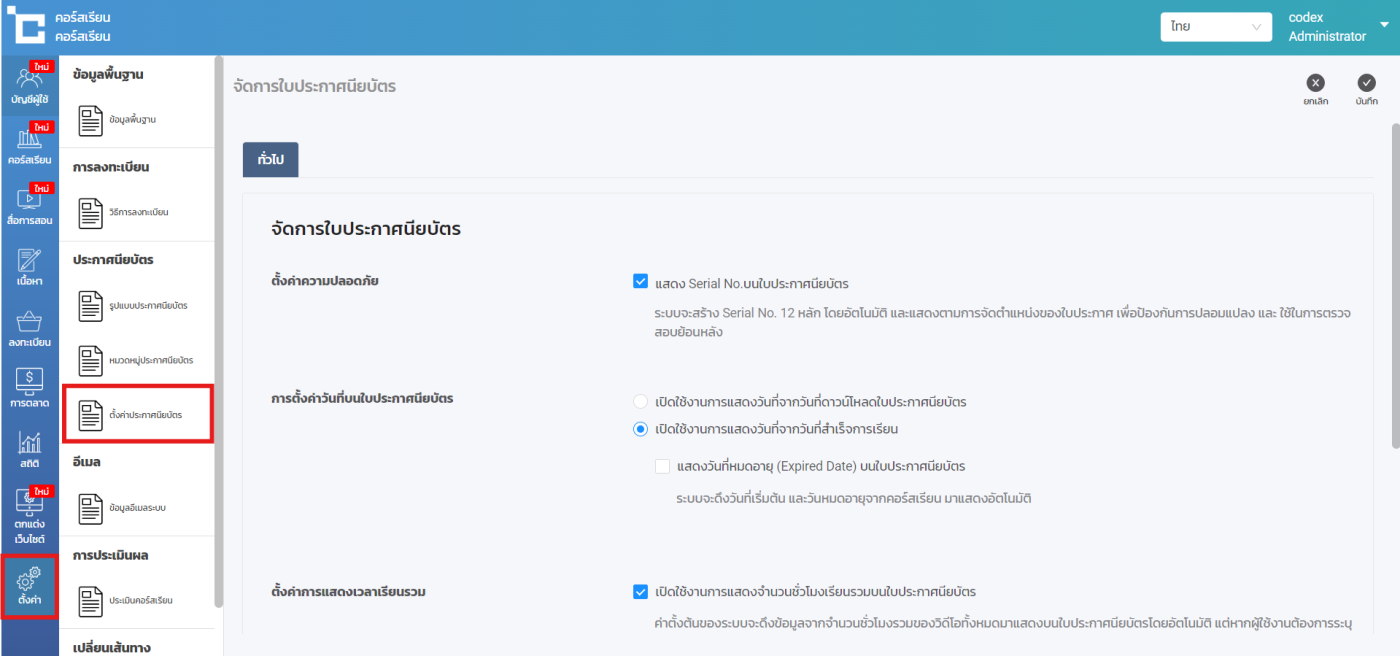Open the เนื้อหา content sidebar icon

point(29,266)
